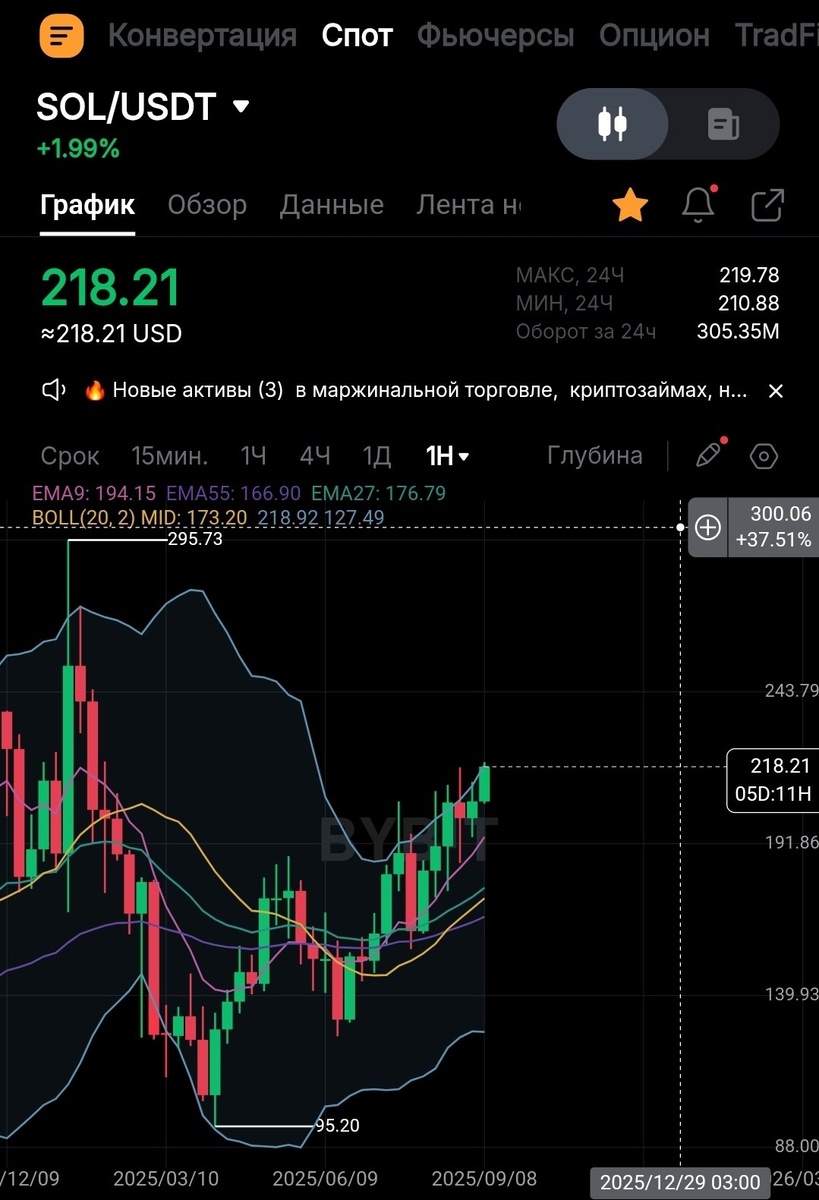The image size is (819, 1200).
Task: Click the 24h turnover value 305.35M
Action: pos(738,331)
